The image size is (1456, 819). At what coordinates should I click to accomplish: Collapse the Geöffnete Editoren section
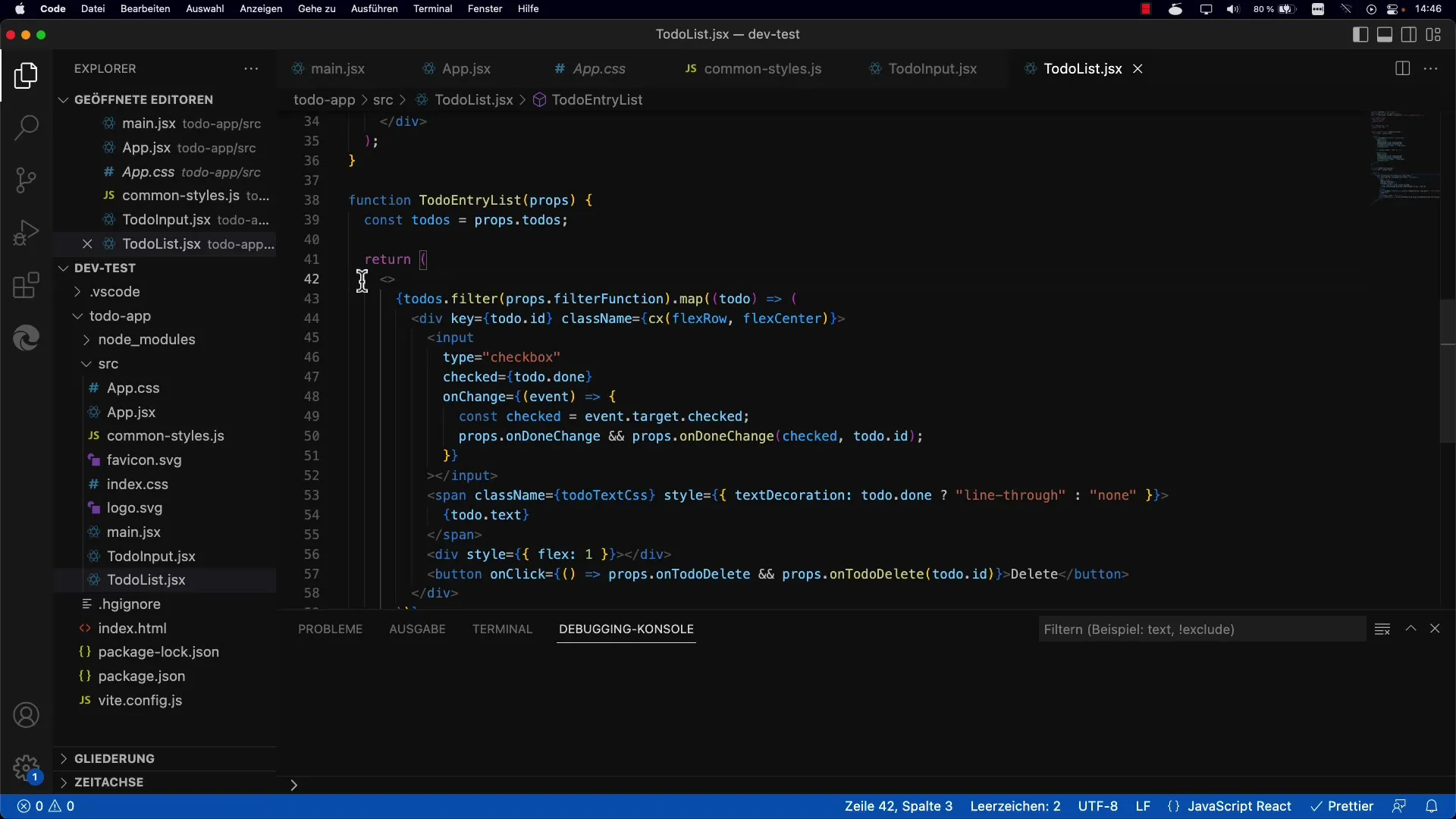point(143,99)
